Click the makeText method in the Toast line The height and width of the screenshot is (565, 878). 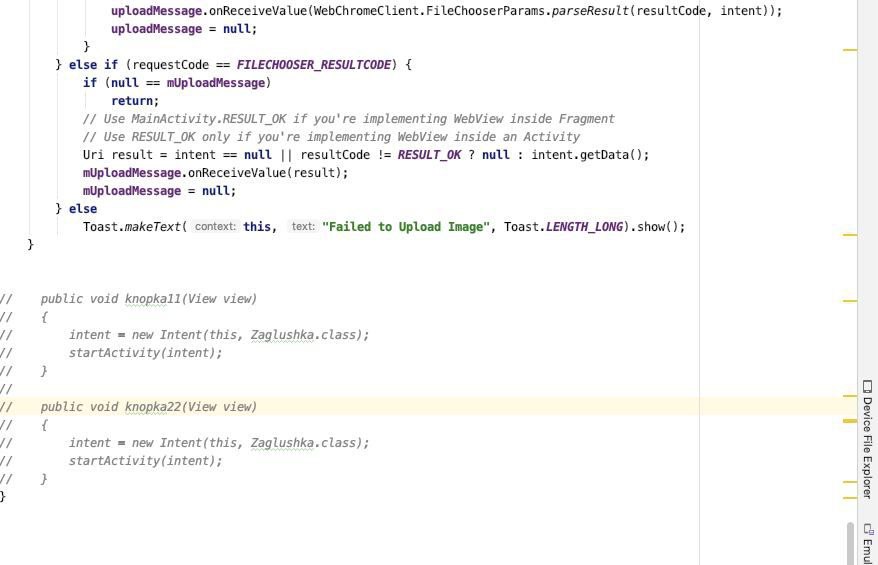pyautogui.click(x=152, y=227)
